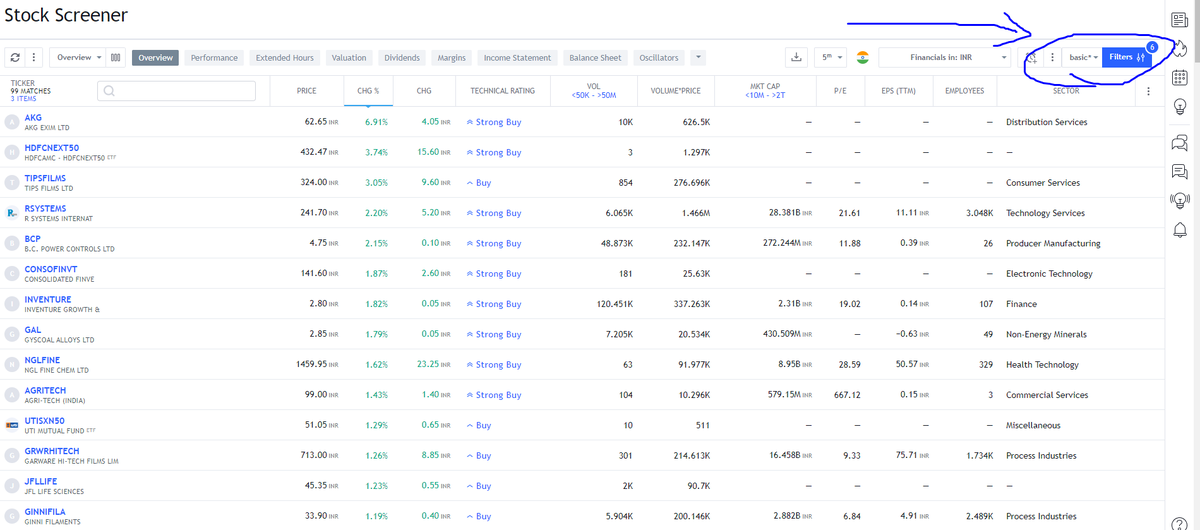Open the basic* screen preset dropdown
The width and height of the screenshot is (1200, 530).
[x=1083, y=58]
